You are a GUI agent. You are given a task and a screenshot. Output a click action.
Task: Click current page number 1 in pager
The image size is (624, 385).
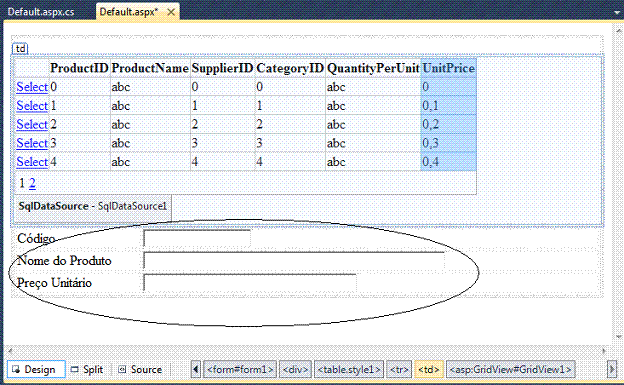click(22, 183)
